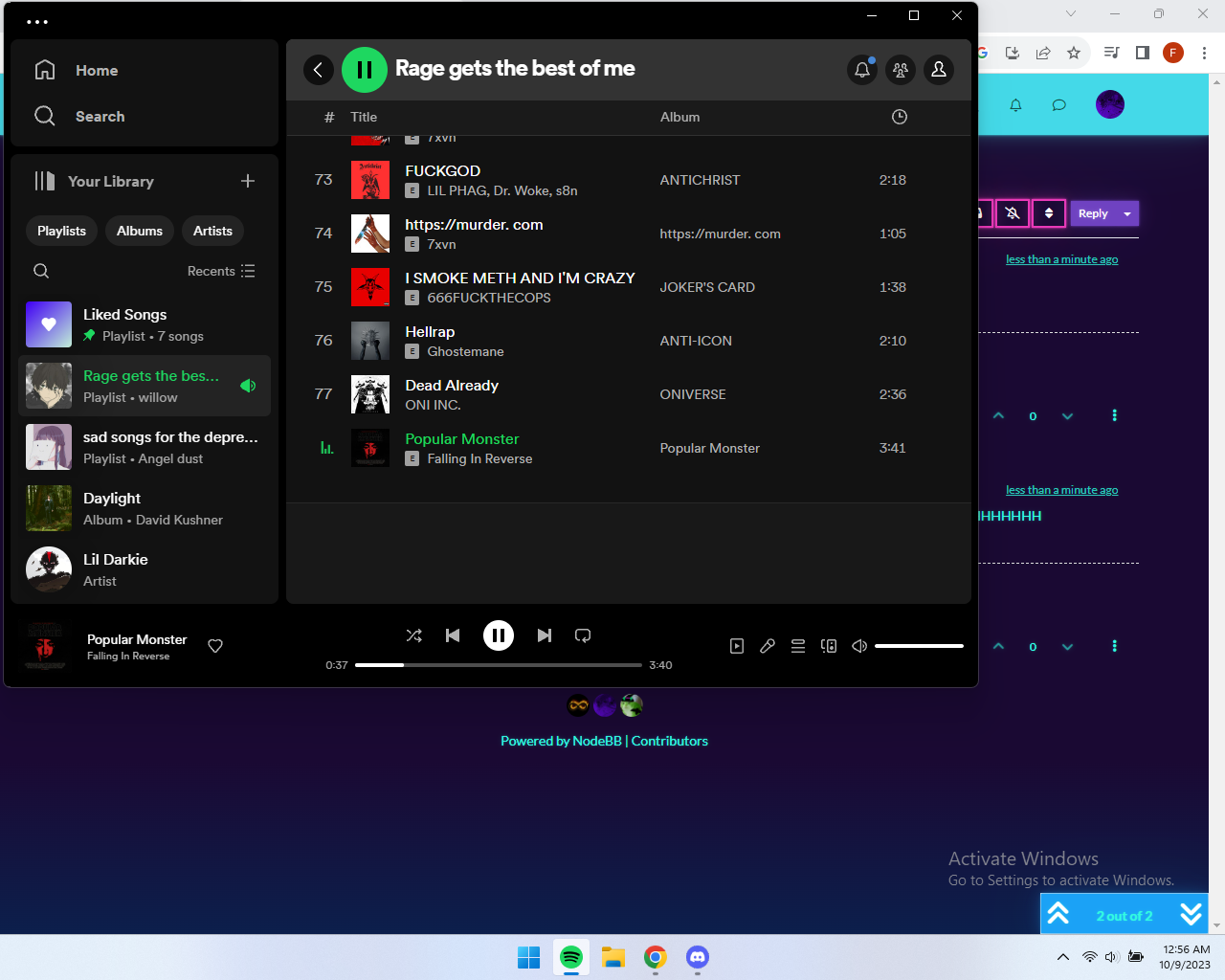Open File Explorer from taskbar
This screenshot has width=1225, height=980.
pyautogui.click(x=613, y=957)
